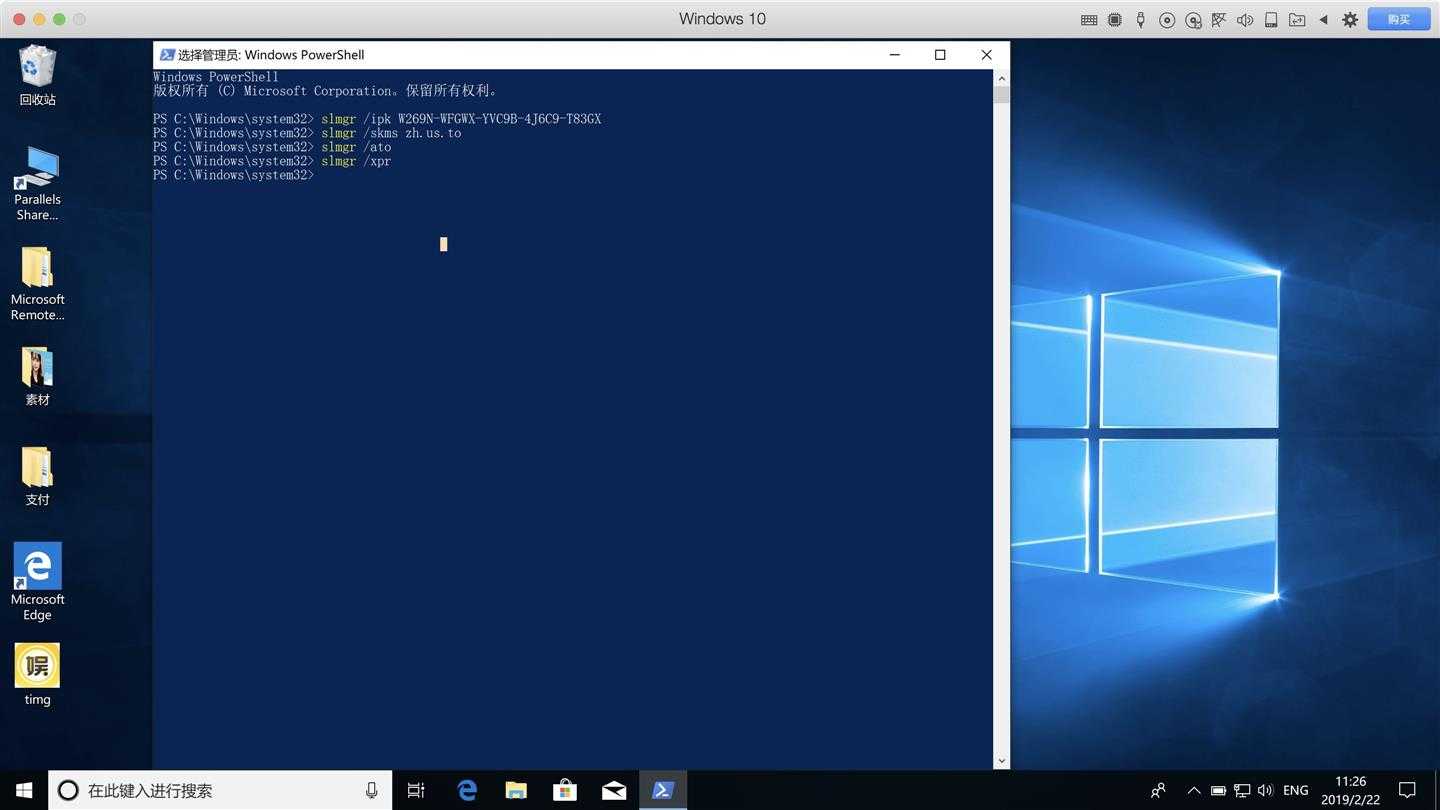The height and width of the screenshot is (810, 1440).
Task: Click the slmgr /xpr command line
Action: 272,161
